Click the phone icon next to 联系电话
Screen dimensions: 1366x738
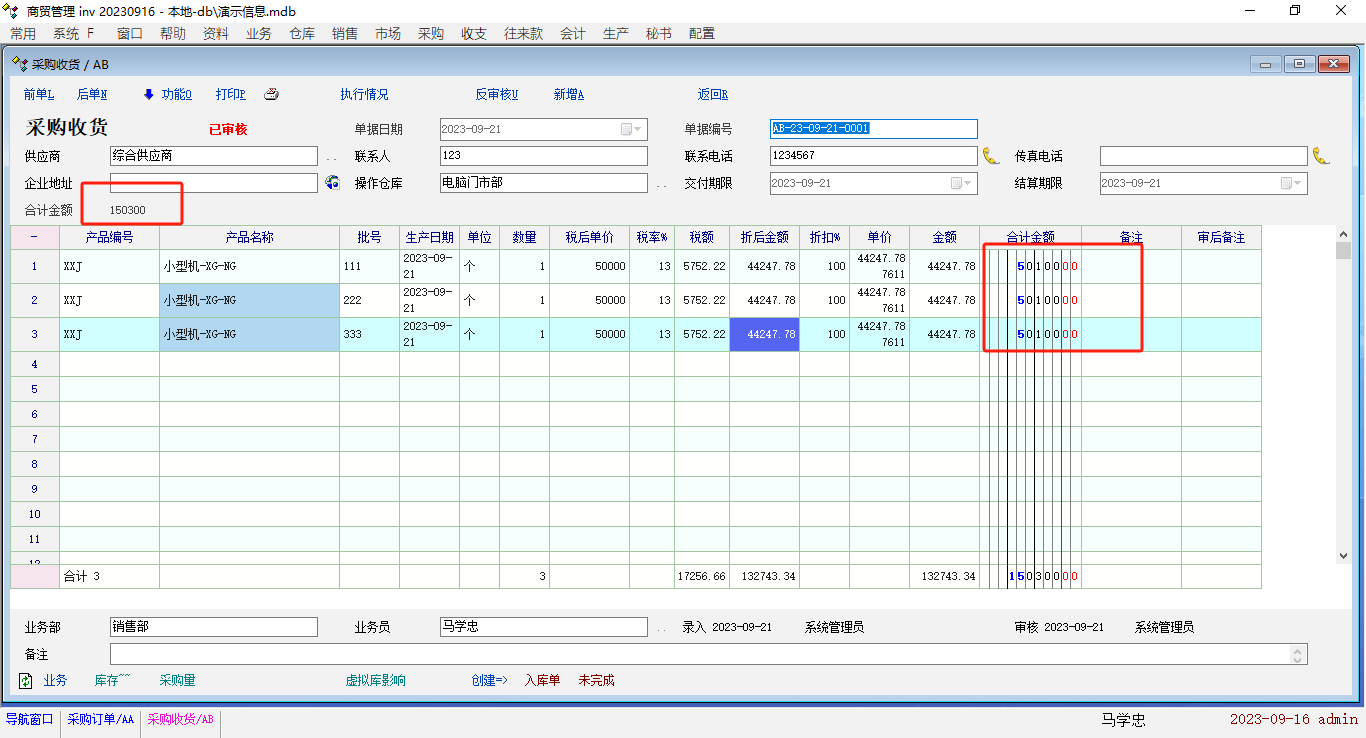990,156
